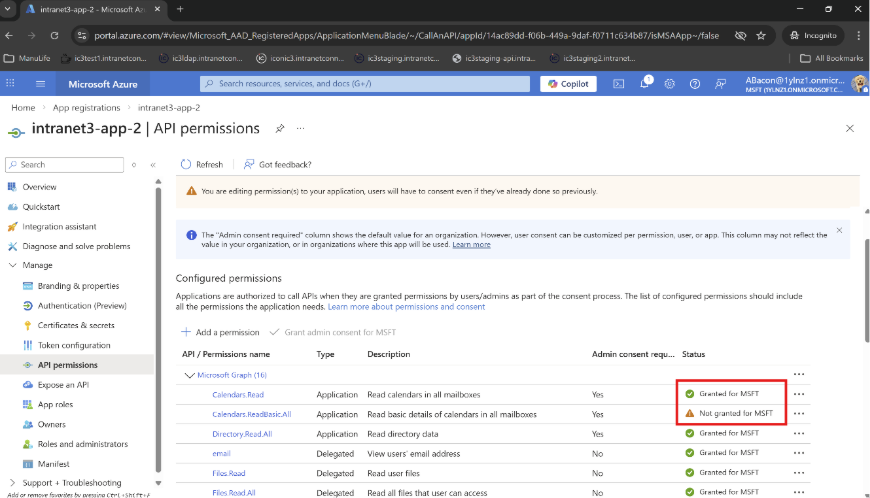Viewport: 870px width, 498px height.
Task: Collapse the Microsoft Graph permissions group
Action: [187, 375]
